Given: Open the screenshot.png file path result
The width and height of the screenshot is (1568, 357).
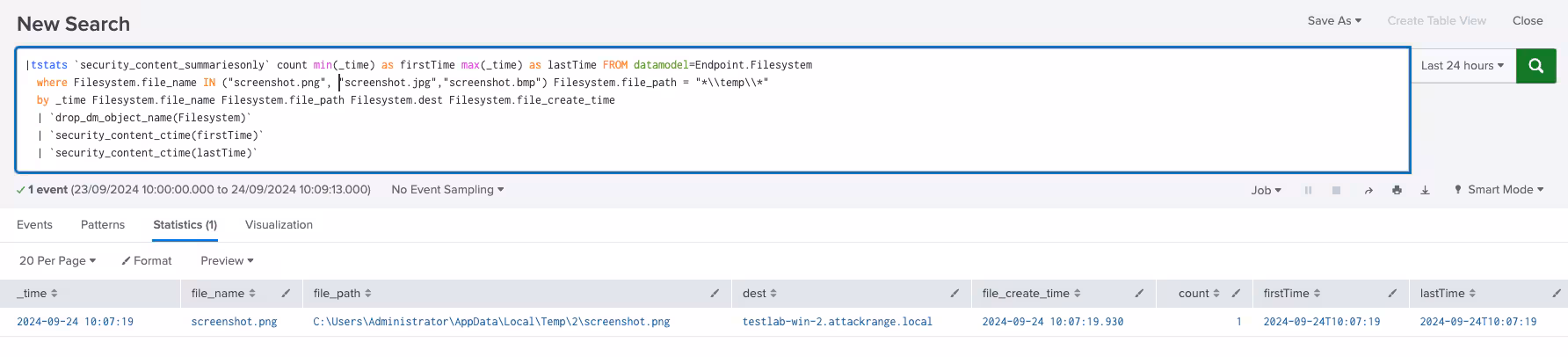Looking at the screenshot, I should (490, 322).
